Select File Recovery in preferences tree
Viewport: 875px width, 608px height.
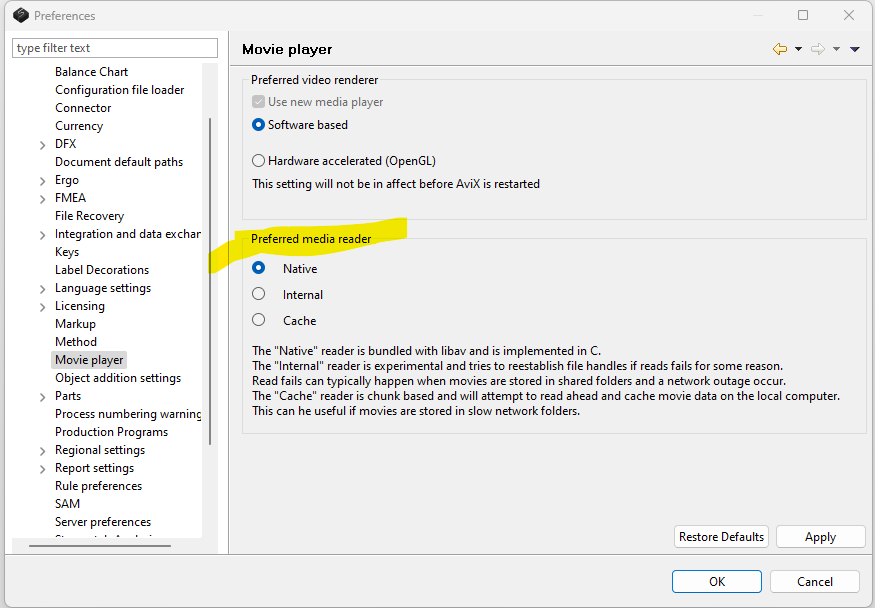[89, 216]
